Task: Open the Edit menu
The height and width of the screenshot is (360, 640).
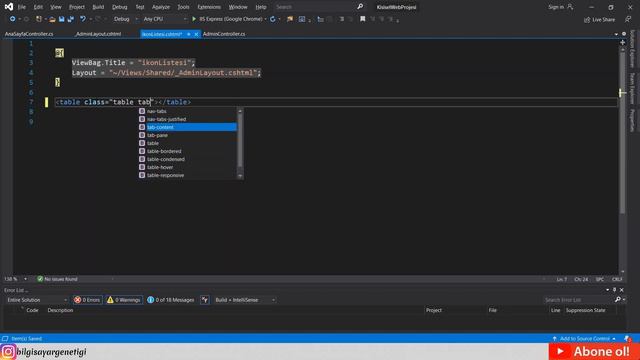Action: 38,7
